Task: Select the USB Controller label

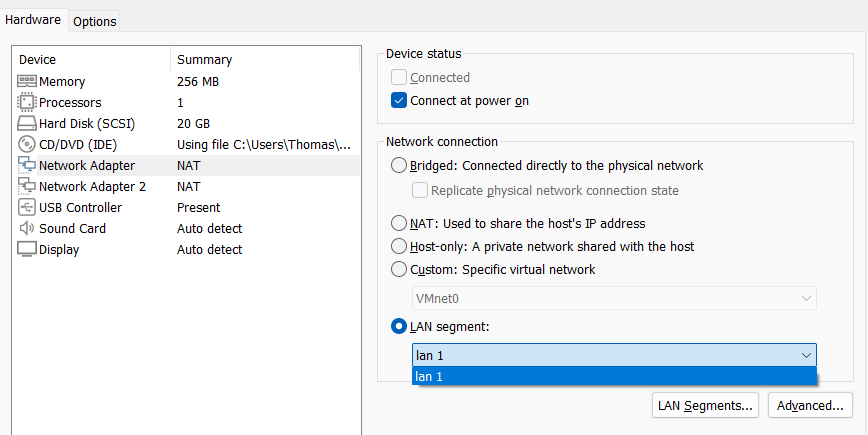Action: (80, 208)
